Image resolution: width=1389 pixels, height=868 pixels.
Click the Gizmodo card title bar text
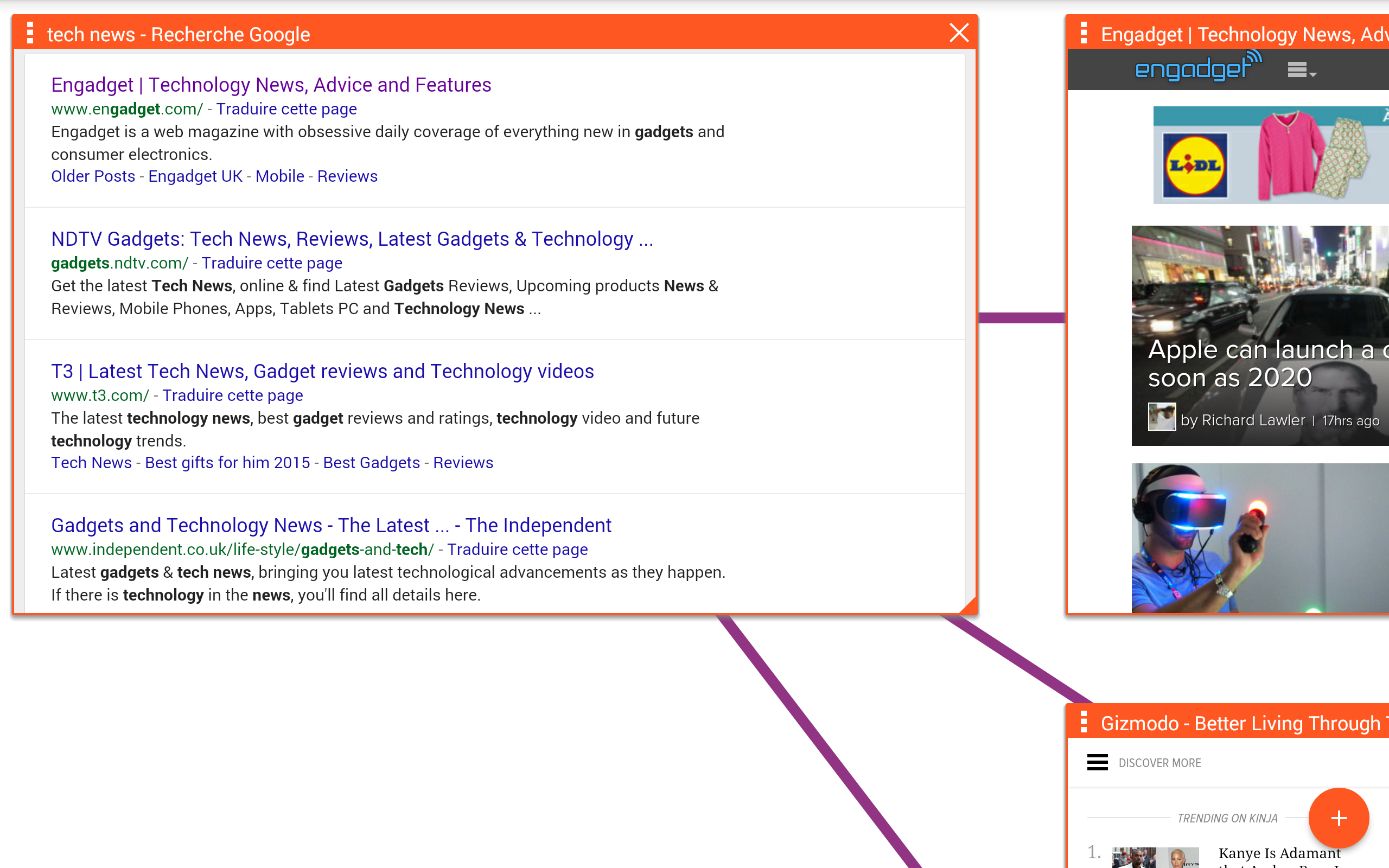[1244, 723]
